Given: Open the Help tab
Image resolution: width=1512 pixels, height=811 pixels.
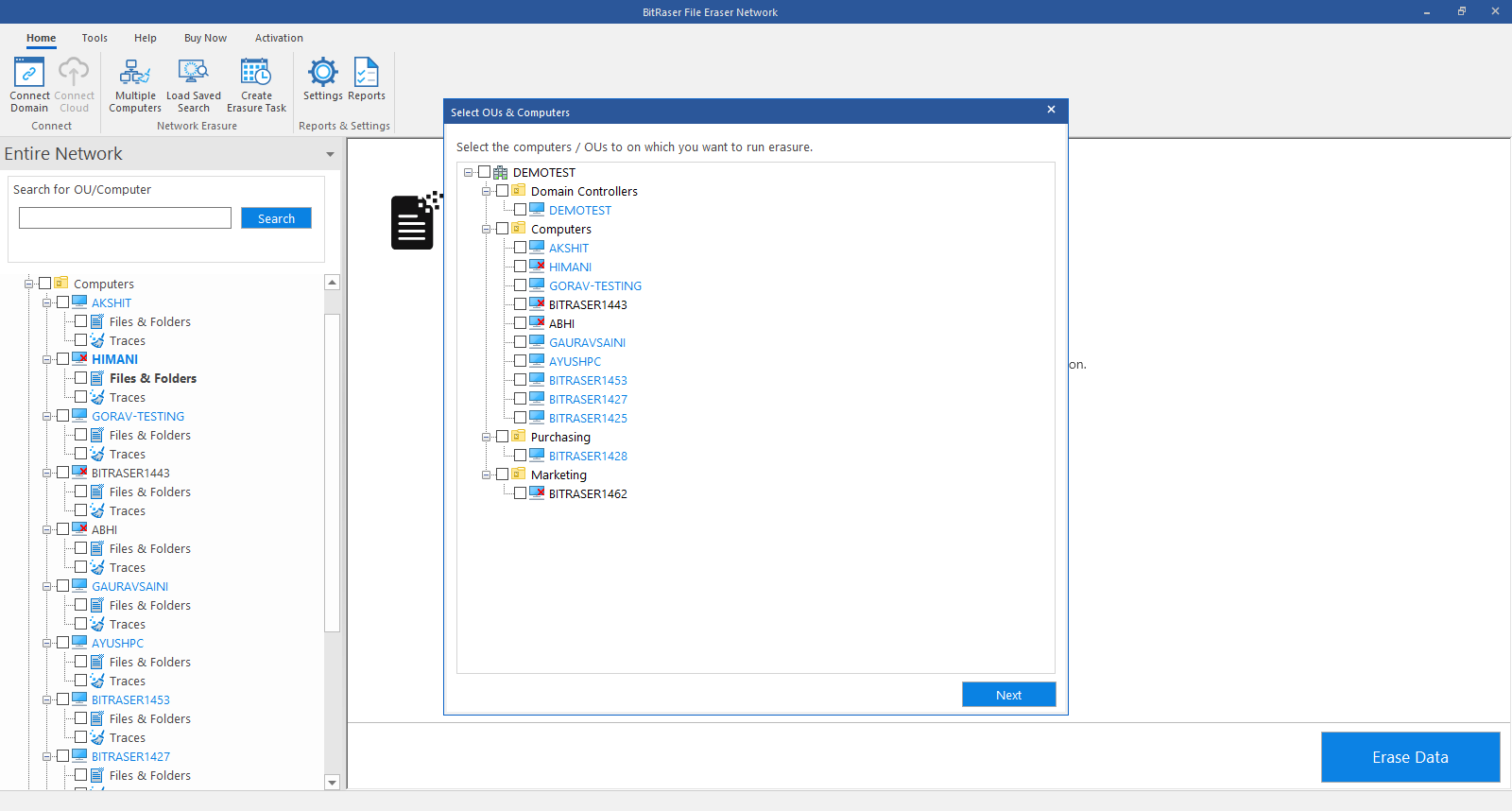Looking at the screenshot, I should tap(146, 38).
